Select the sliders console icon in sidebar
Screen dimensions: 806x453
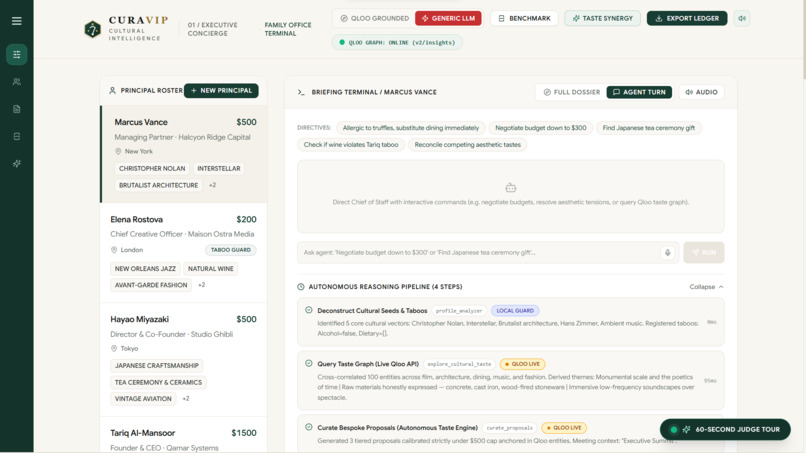(16, 55)
